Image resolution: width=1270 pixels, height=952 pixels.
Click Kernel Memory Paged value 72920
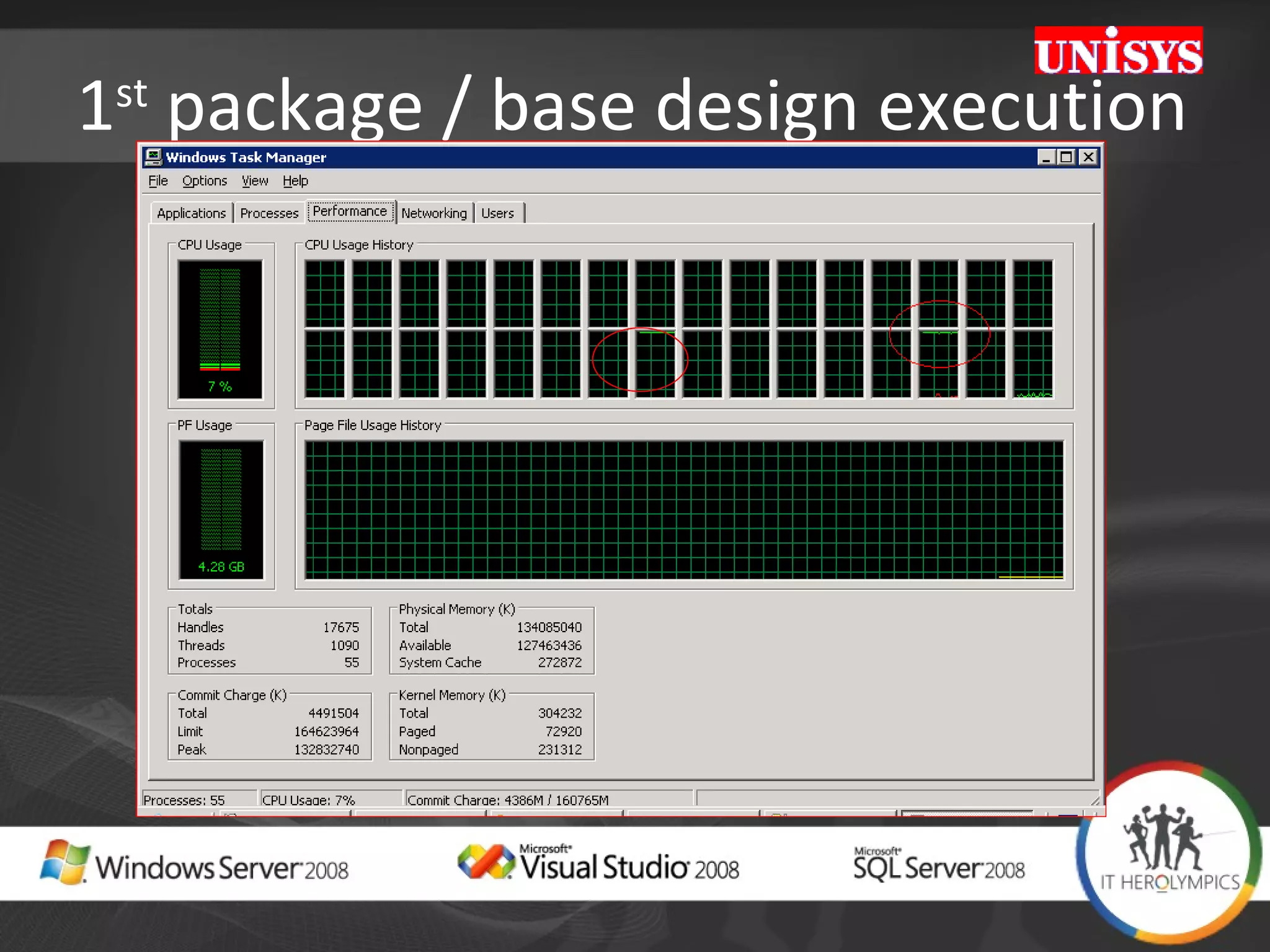[564, 731]
